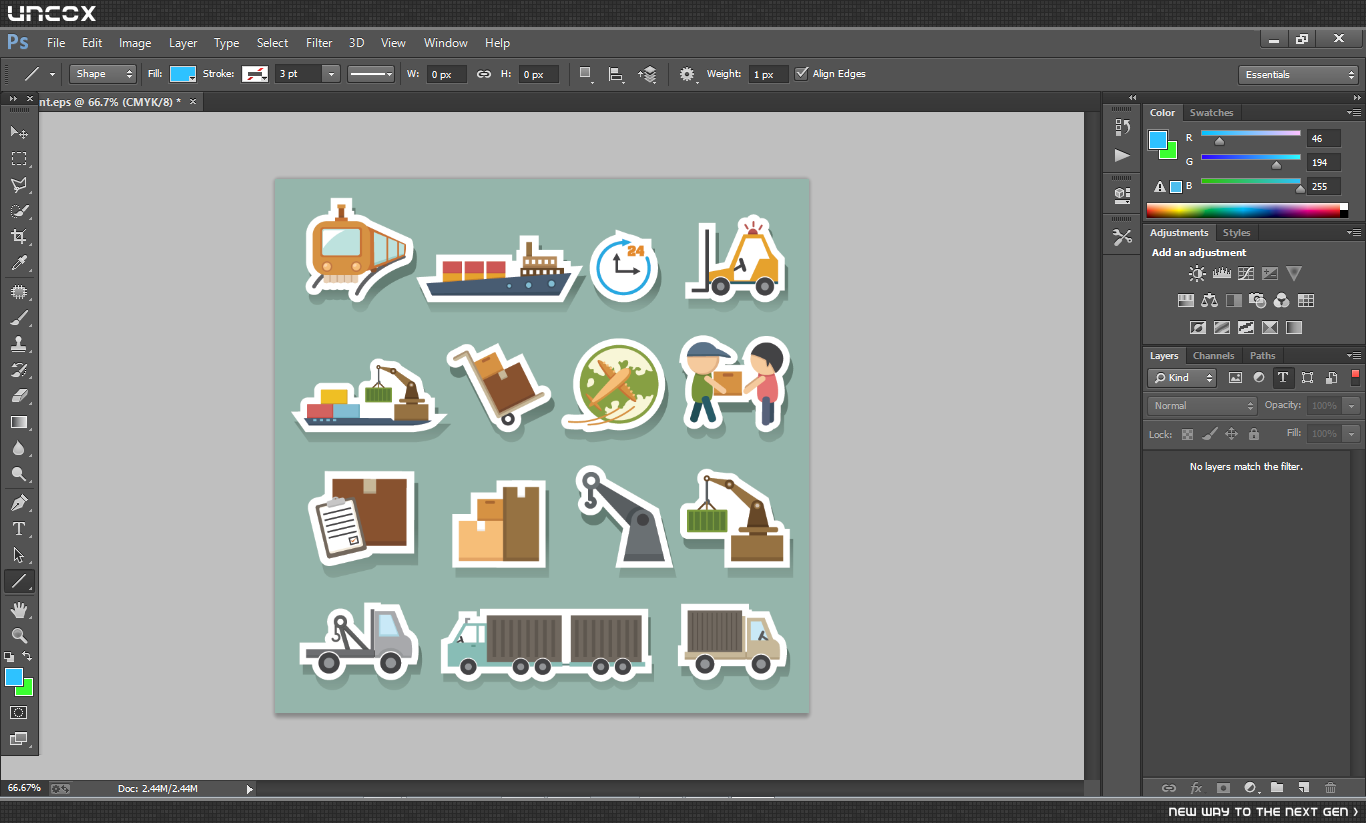Toggle the type layers filter

tap(1283, 378)
